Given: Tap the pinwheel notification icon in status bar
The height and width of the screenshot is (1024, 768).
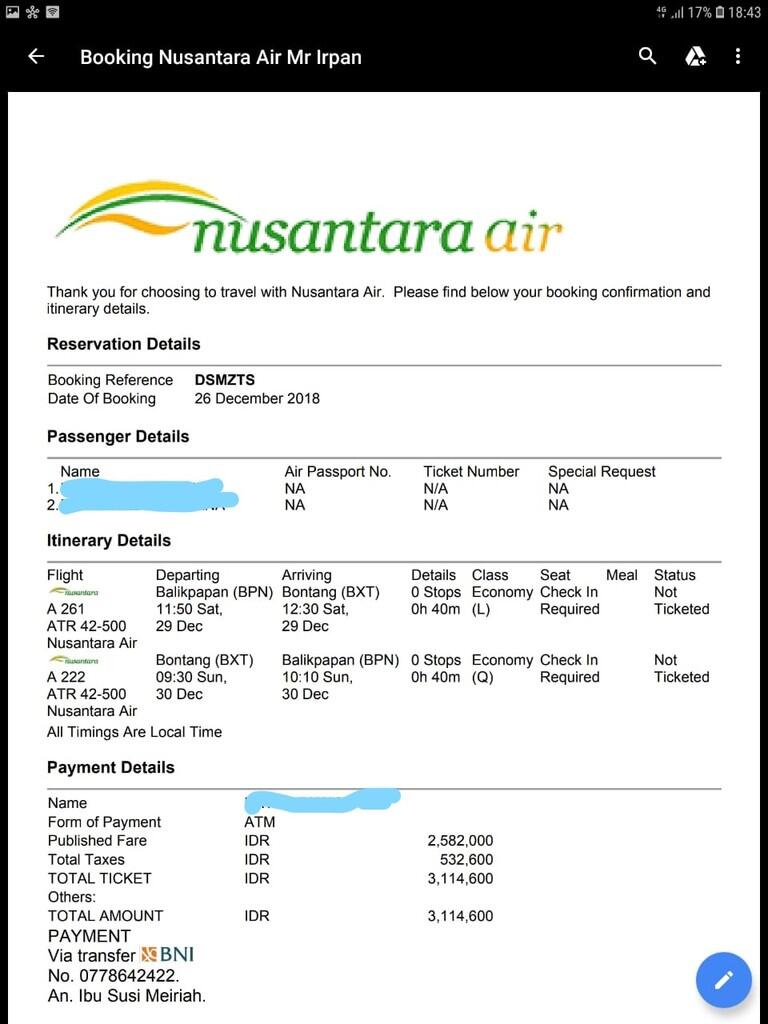Looking at the screenshot, I should (x=33, y=12).
